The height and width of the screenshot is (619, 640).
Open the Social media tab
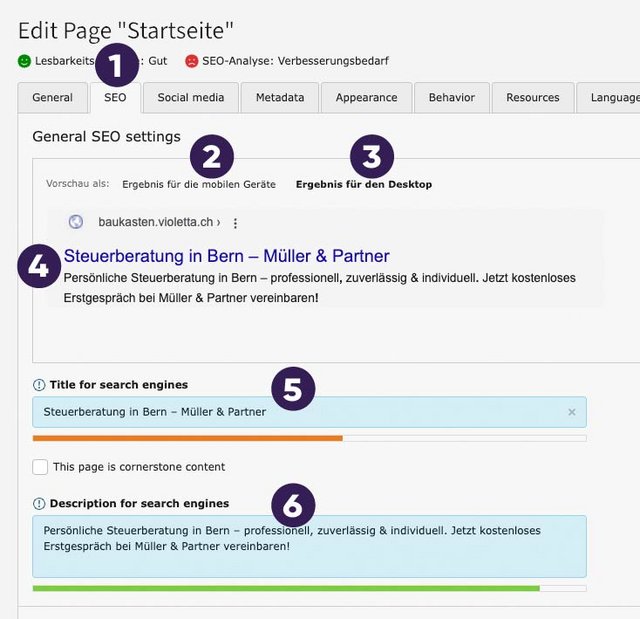[190, 98]
